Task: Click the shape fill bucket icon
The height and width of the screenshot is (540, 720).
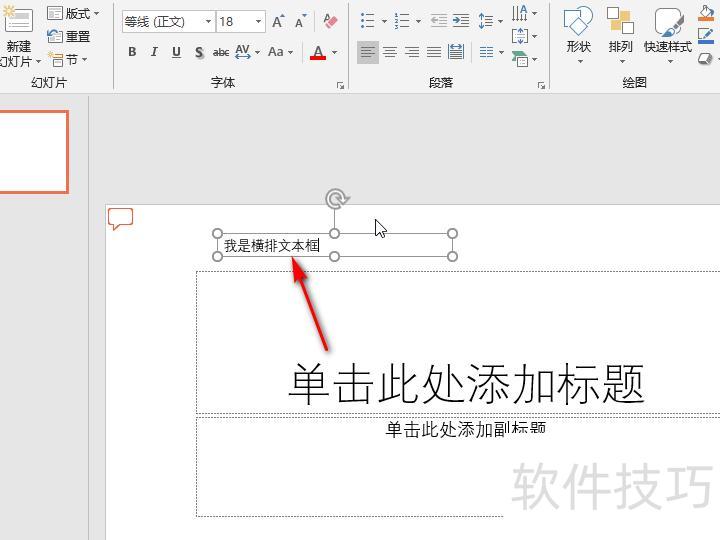Action: click(706, 13)
